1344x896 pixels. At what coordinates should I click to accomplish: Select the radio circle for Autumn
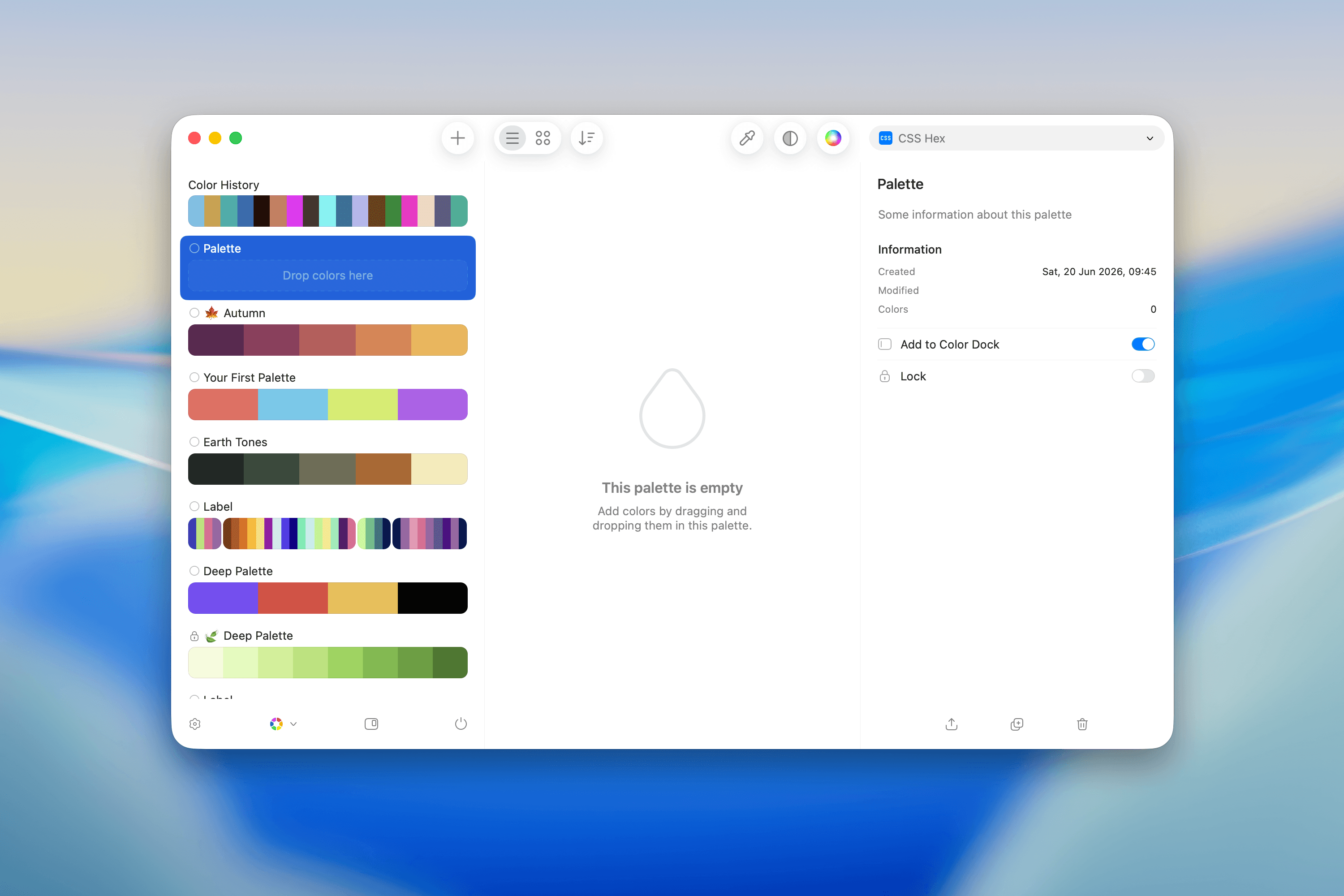pyautogui.click(x=194, y=313)
